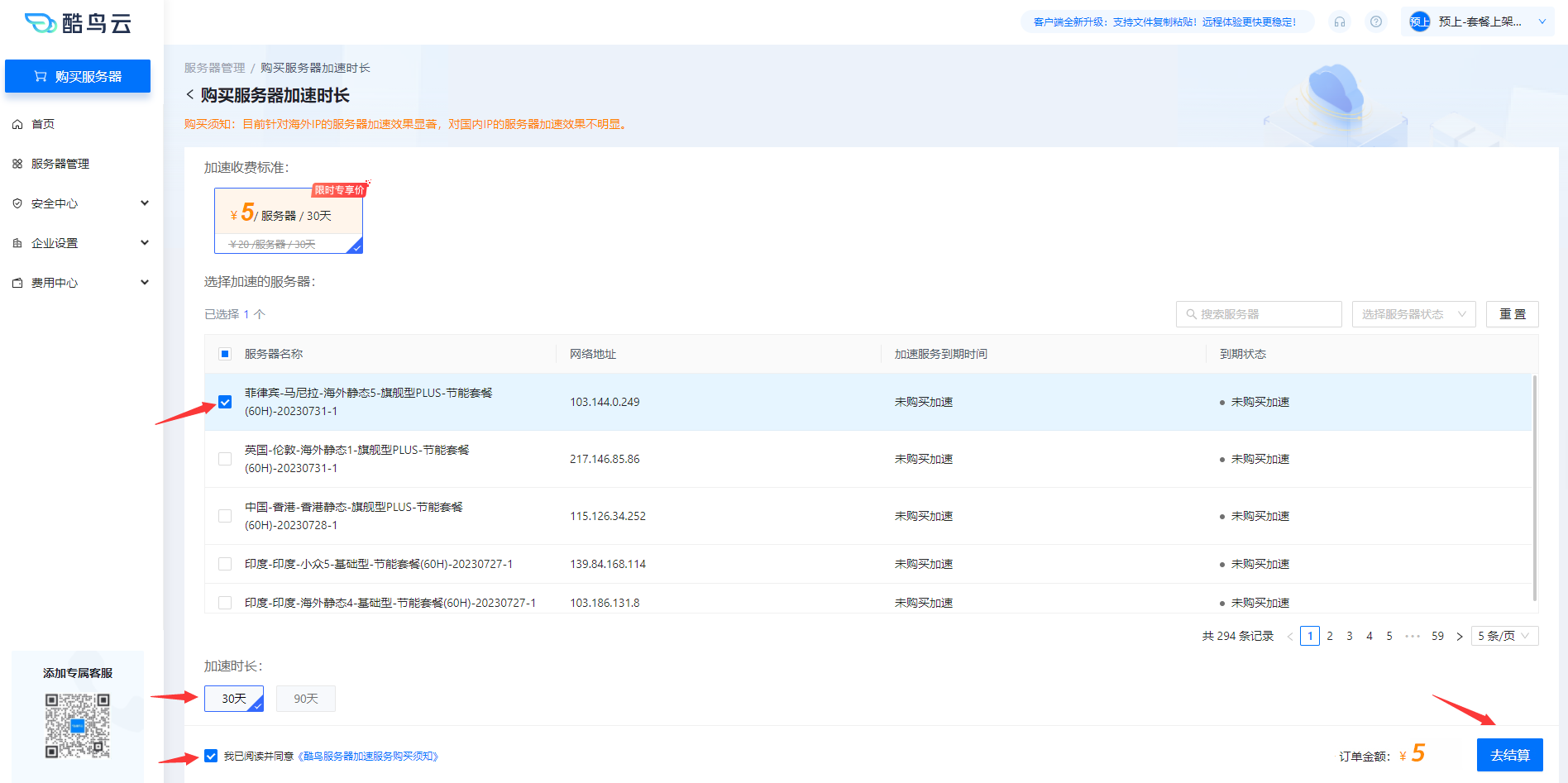Viewport: 1568px width, 783px height.
Task: Click the 加速服务到期时间 column header
Action: pyautogui.click(x=941, y=354)
